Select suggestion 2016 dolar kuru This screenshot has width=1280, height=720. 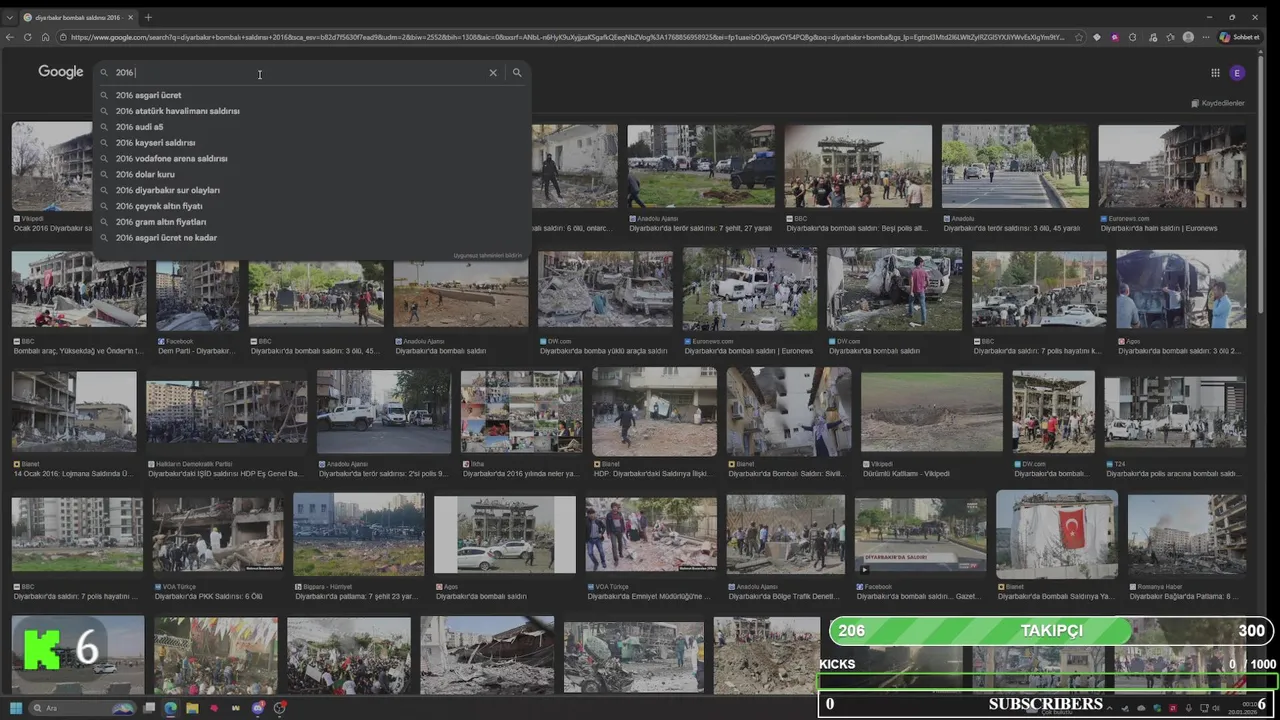[310, 174]
